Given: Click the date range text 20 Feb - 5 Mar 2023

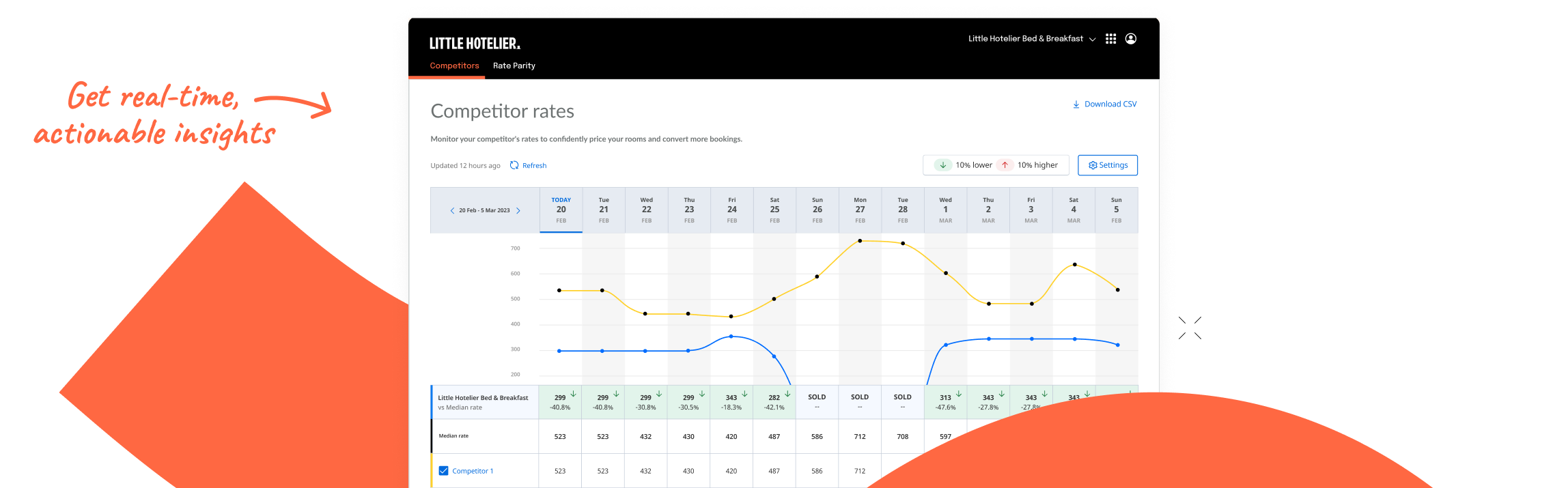Looking at the screenshot, I should tap(484, 210).
